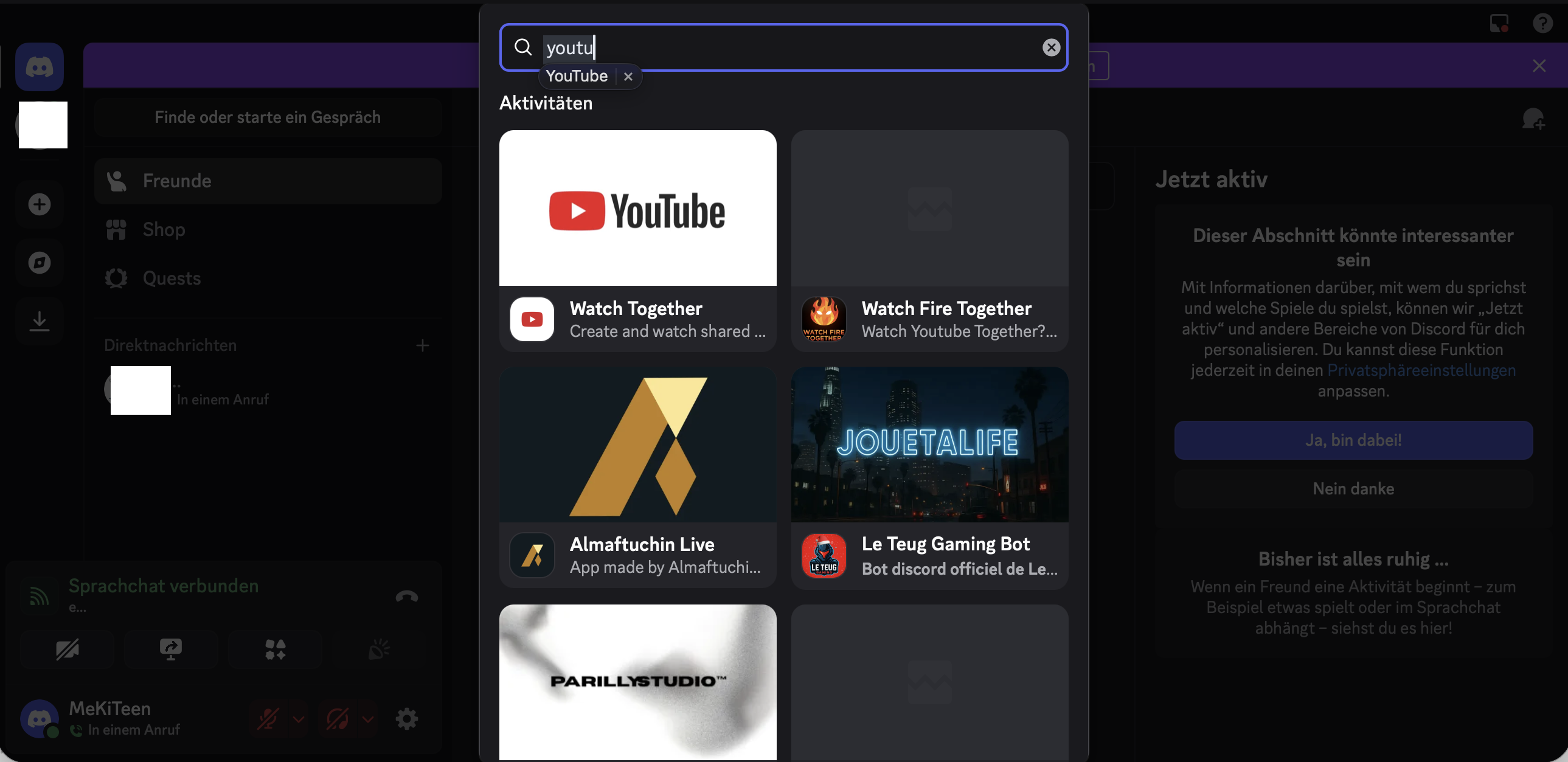
Task: Expand audio output options chevron
Action: click(367, 719)
